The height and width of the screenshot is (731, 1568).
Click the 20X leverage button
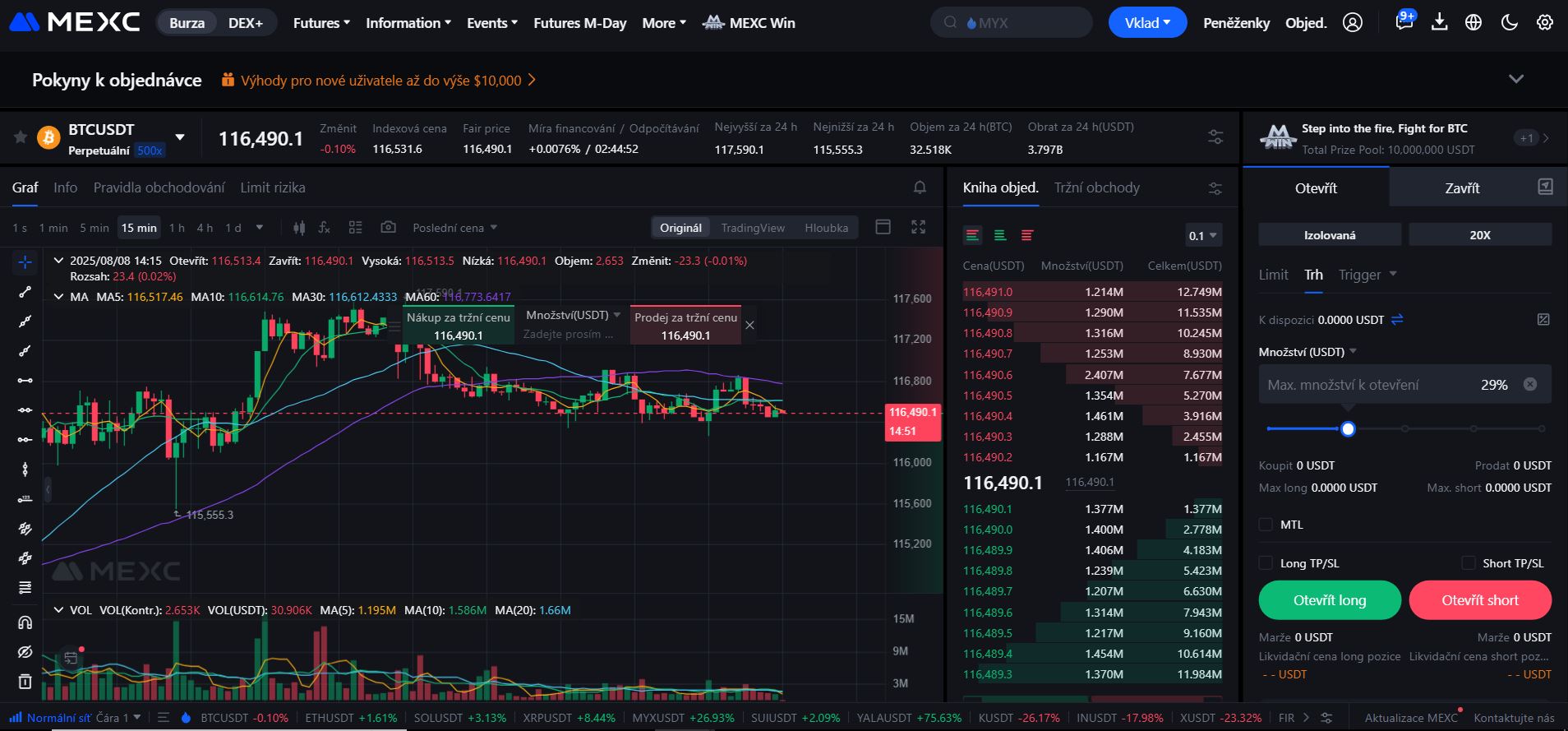[x=1480, y=235]
